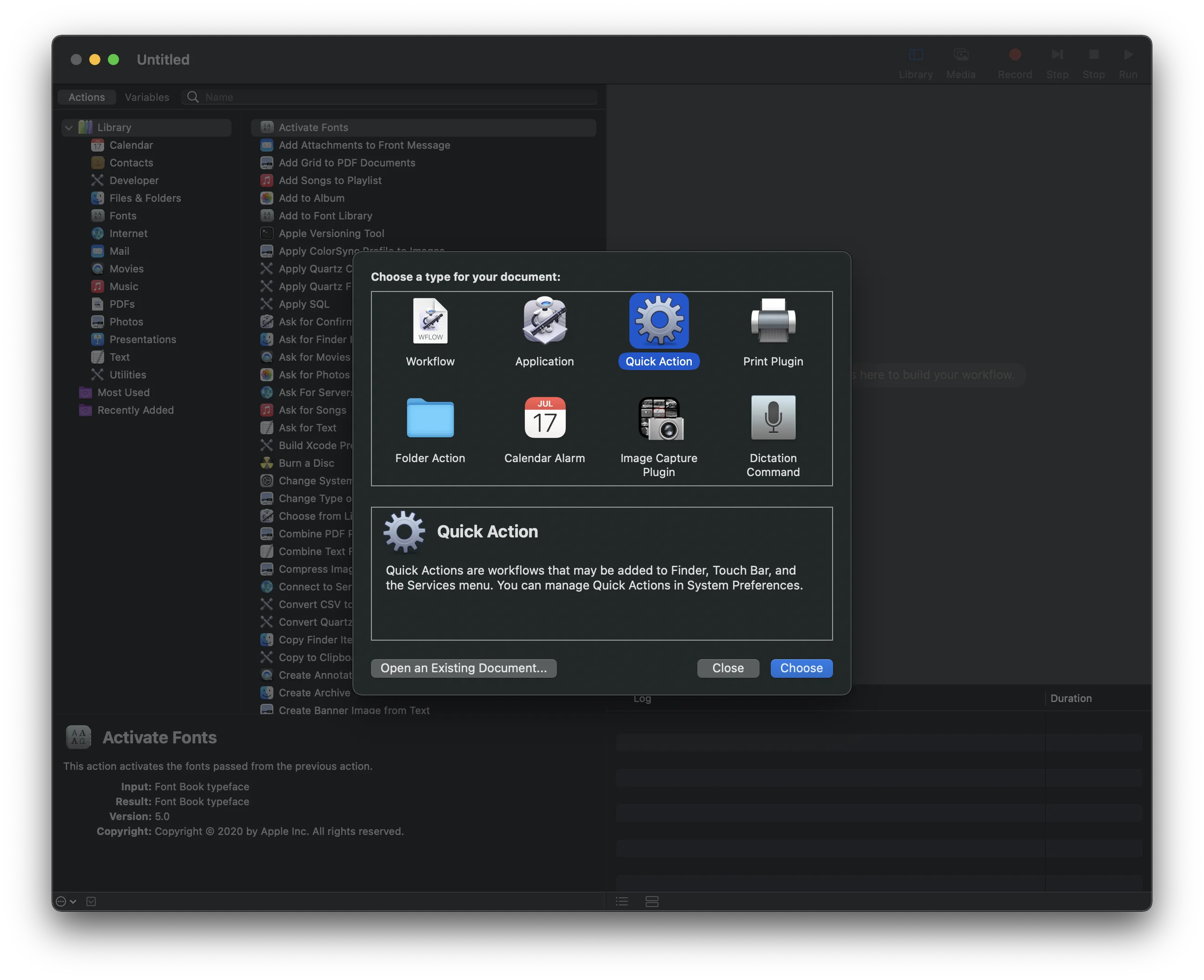Click the action name search field
This screenshot has width=1204, height=980.
point(389,97)
